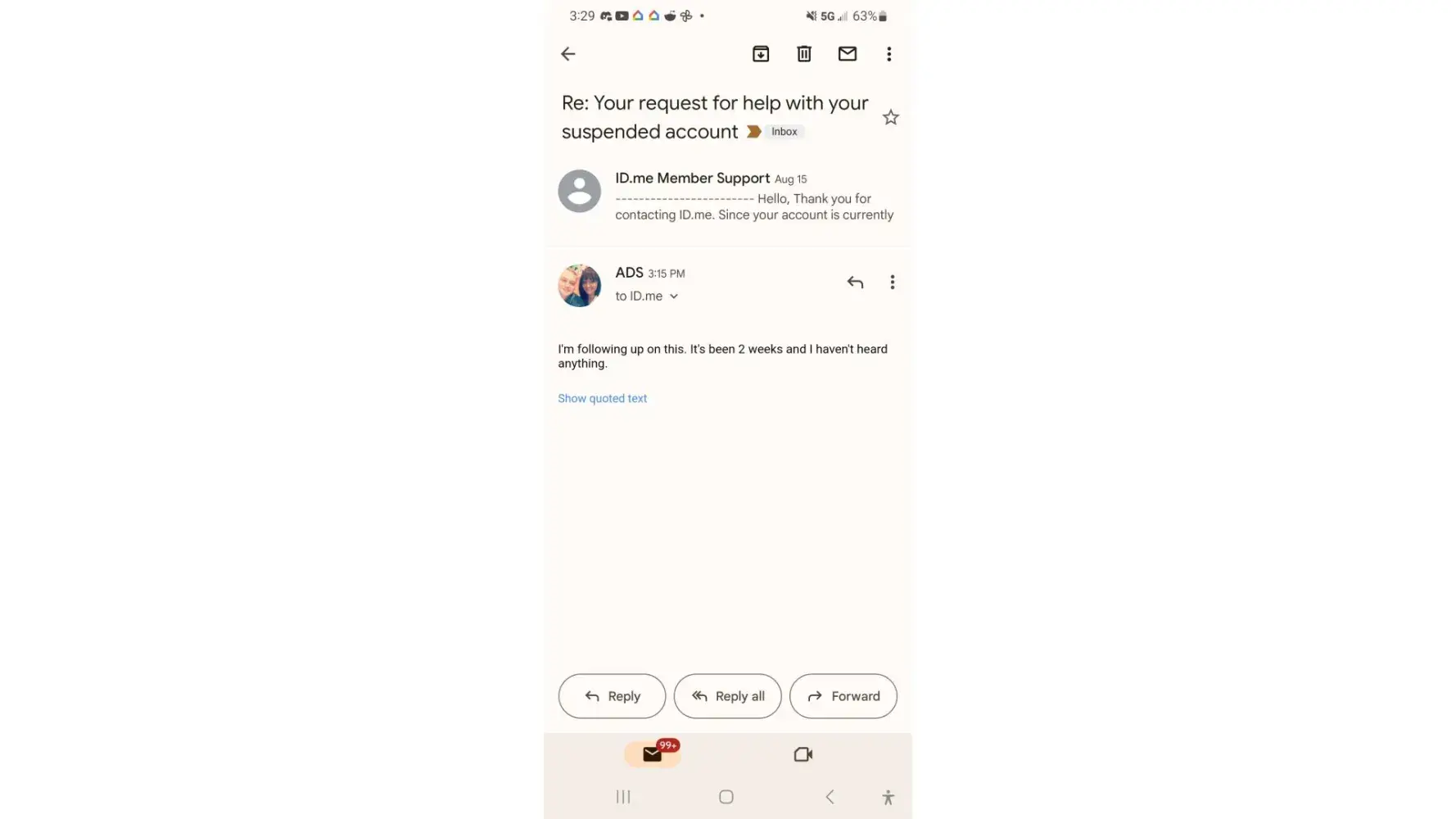
Task: Archive this email conversation
Action: coord(761,54)
